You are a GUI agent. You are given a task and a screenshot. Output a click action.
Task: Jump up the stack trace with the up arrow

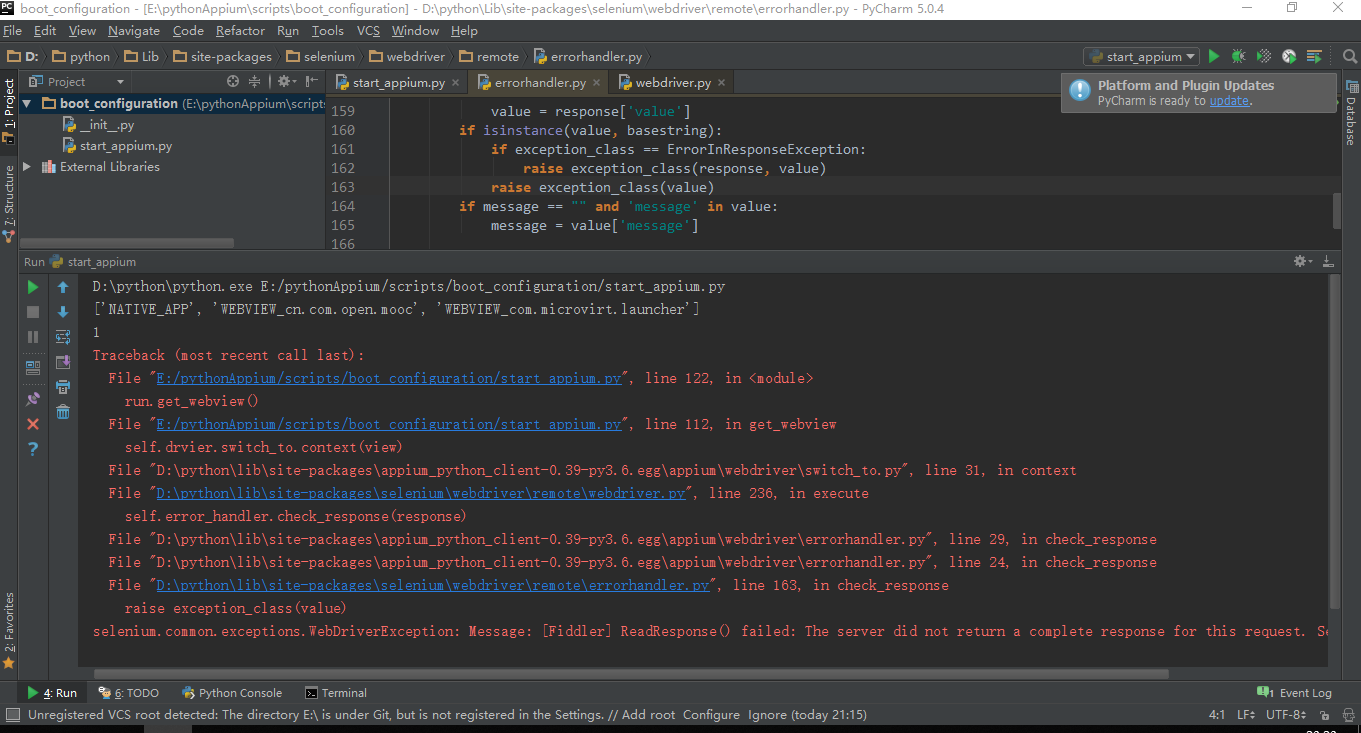tap(63, 287)
